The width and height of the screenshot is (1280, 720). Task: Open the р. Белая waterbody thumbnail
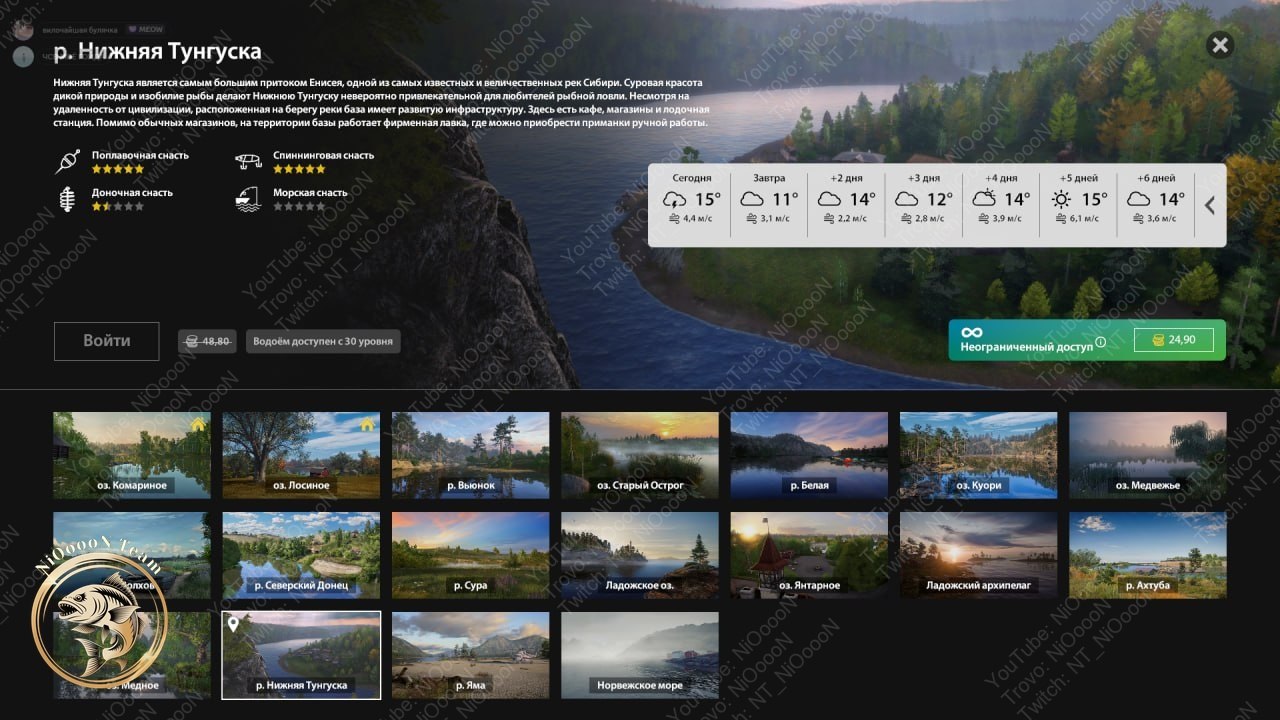pyautogui.click(x=809, y=455)
